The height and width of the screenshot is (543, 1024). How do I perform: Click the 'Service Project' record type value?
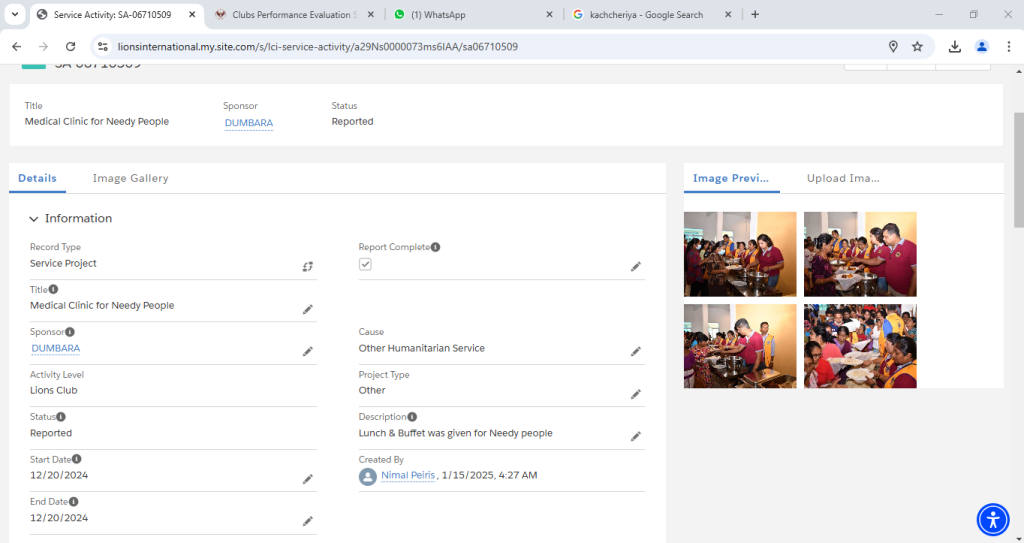pyautogui.click(x=63, y=263)
